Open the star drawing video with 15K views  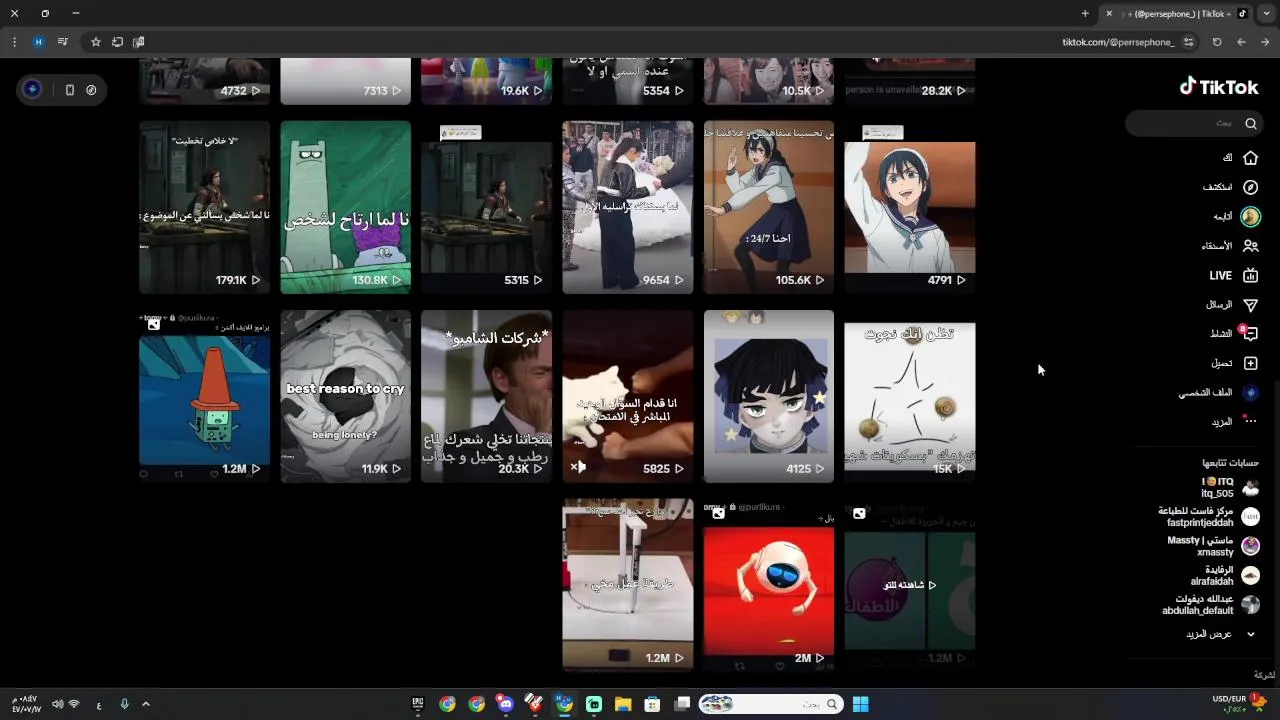tap(909, 396)
